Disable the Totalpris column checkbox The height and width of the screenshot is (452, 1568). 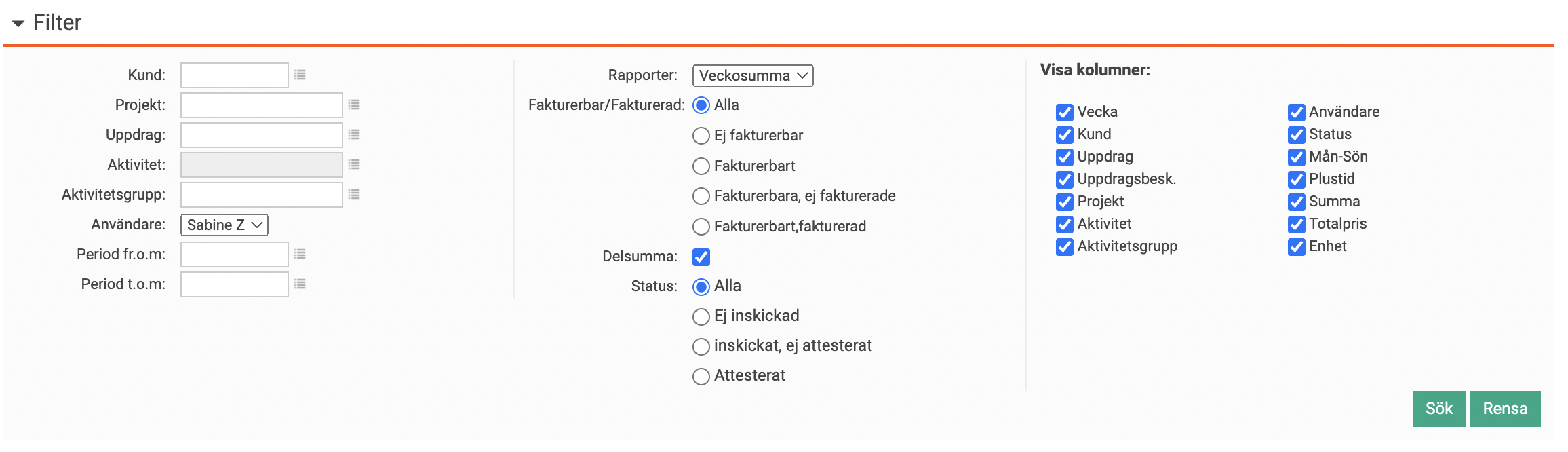pos(1297,224)
